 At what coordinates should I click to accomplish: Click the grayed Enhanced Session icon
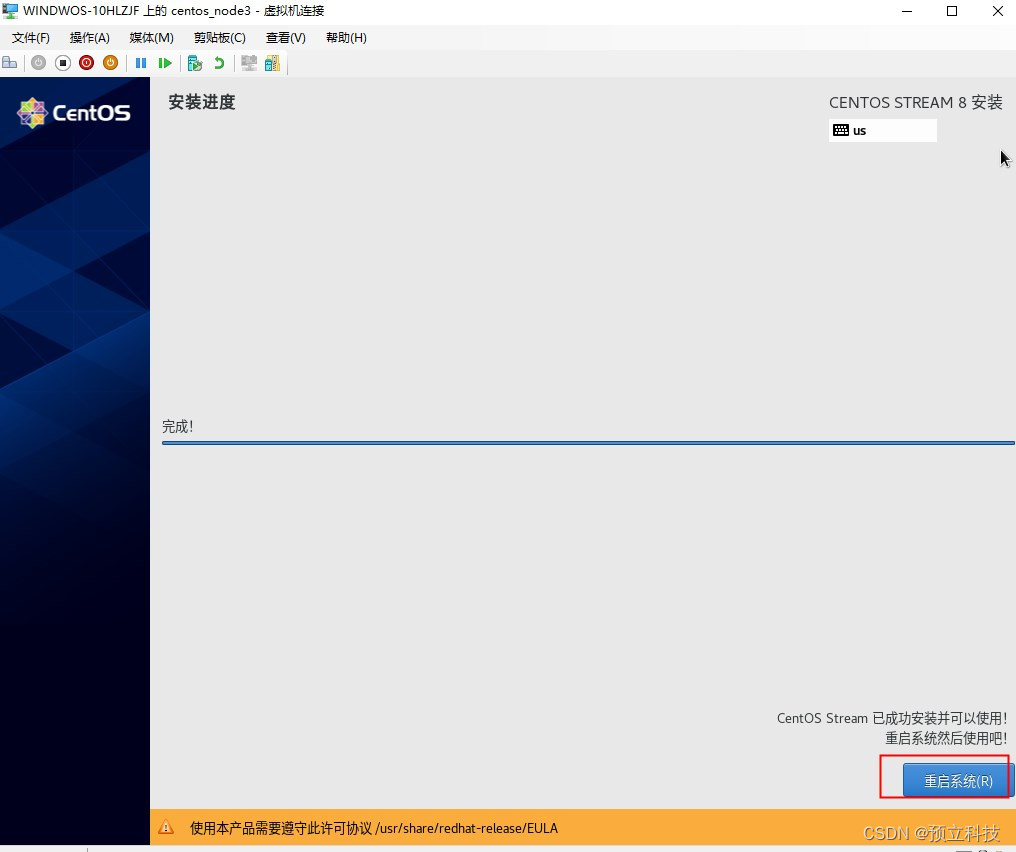[x=249, y=63]
